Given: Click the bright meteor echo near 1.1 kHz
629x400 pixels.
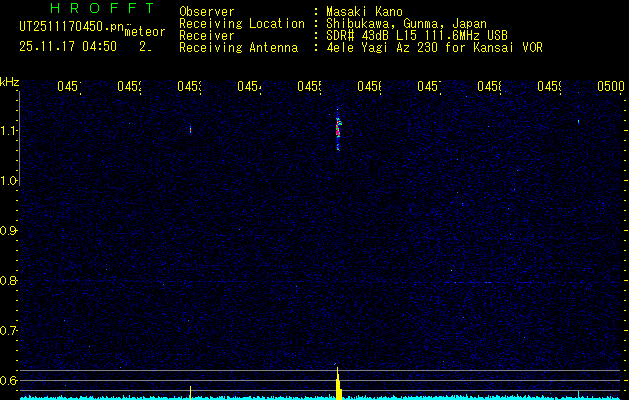Looking at the screenshot, I should click(338, 132).
